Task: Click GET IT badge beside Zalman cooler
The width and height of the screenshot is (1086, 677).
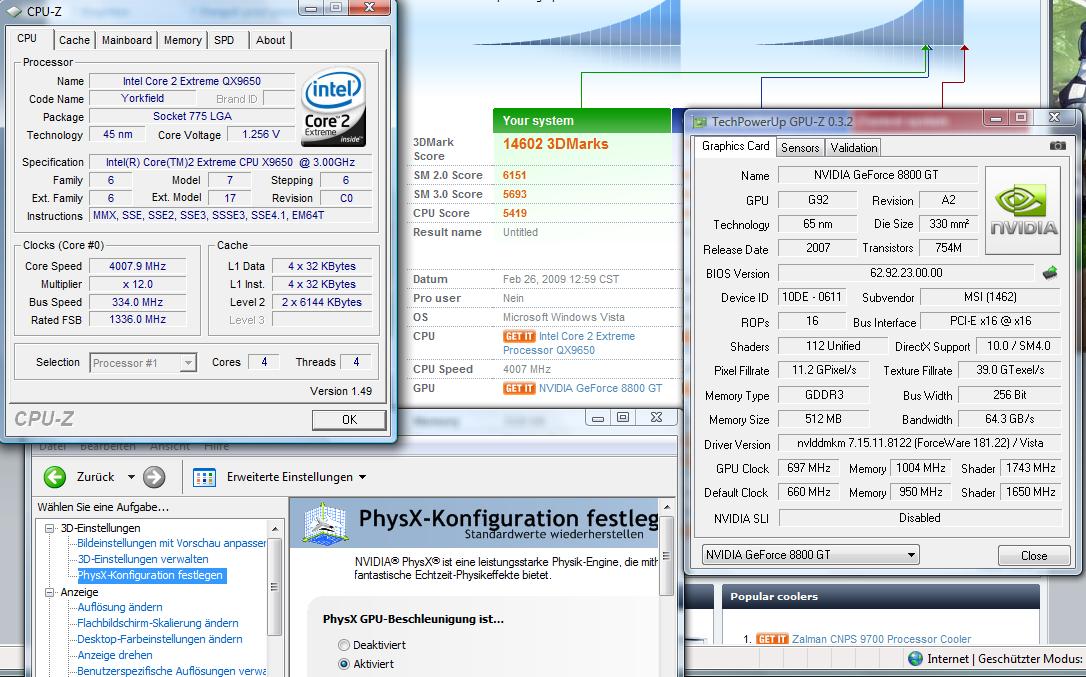Action: click(x=772, y=639)
